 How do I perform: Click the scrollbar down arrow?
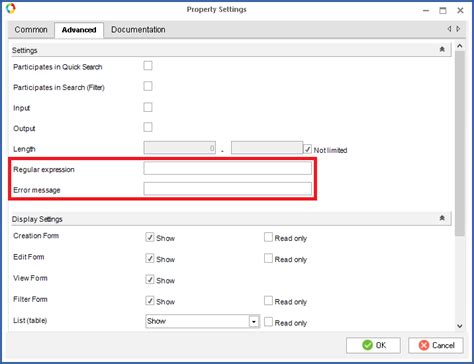click(460, 326)
